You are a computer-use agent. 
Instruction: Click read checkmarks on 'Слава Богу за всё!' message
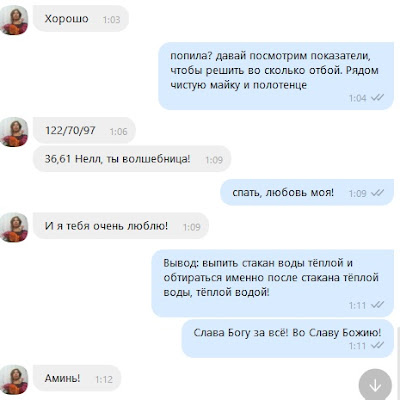pyautogui.click(x=377, y=345)
